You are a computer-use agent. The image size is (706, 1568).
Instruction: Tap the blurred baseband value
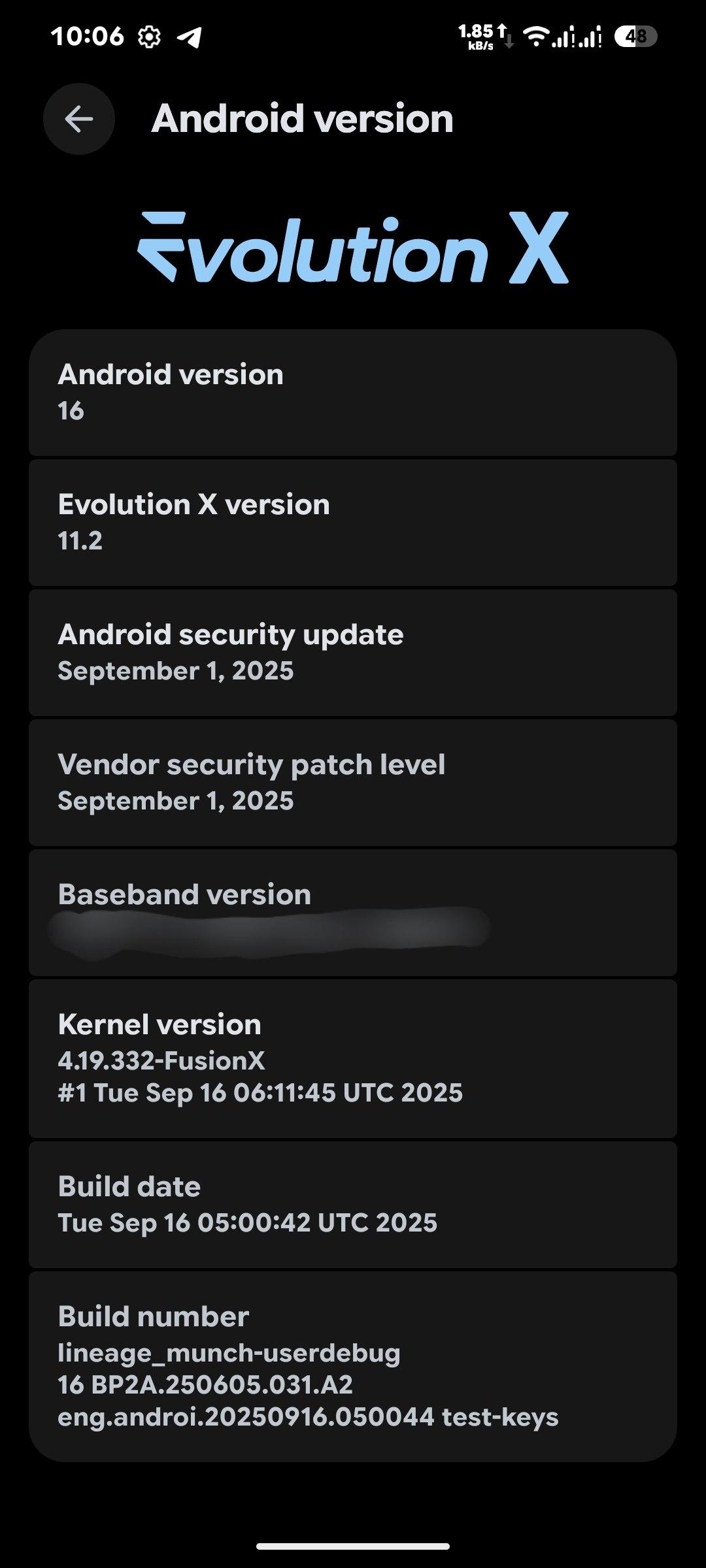[269, 929]
